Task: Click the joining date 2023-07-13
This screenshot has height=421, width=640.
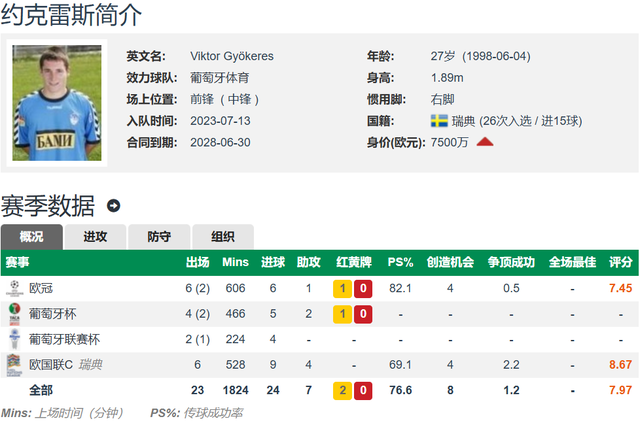Action: click(x=220, y=121)
